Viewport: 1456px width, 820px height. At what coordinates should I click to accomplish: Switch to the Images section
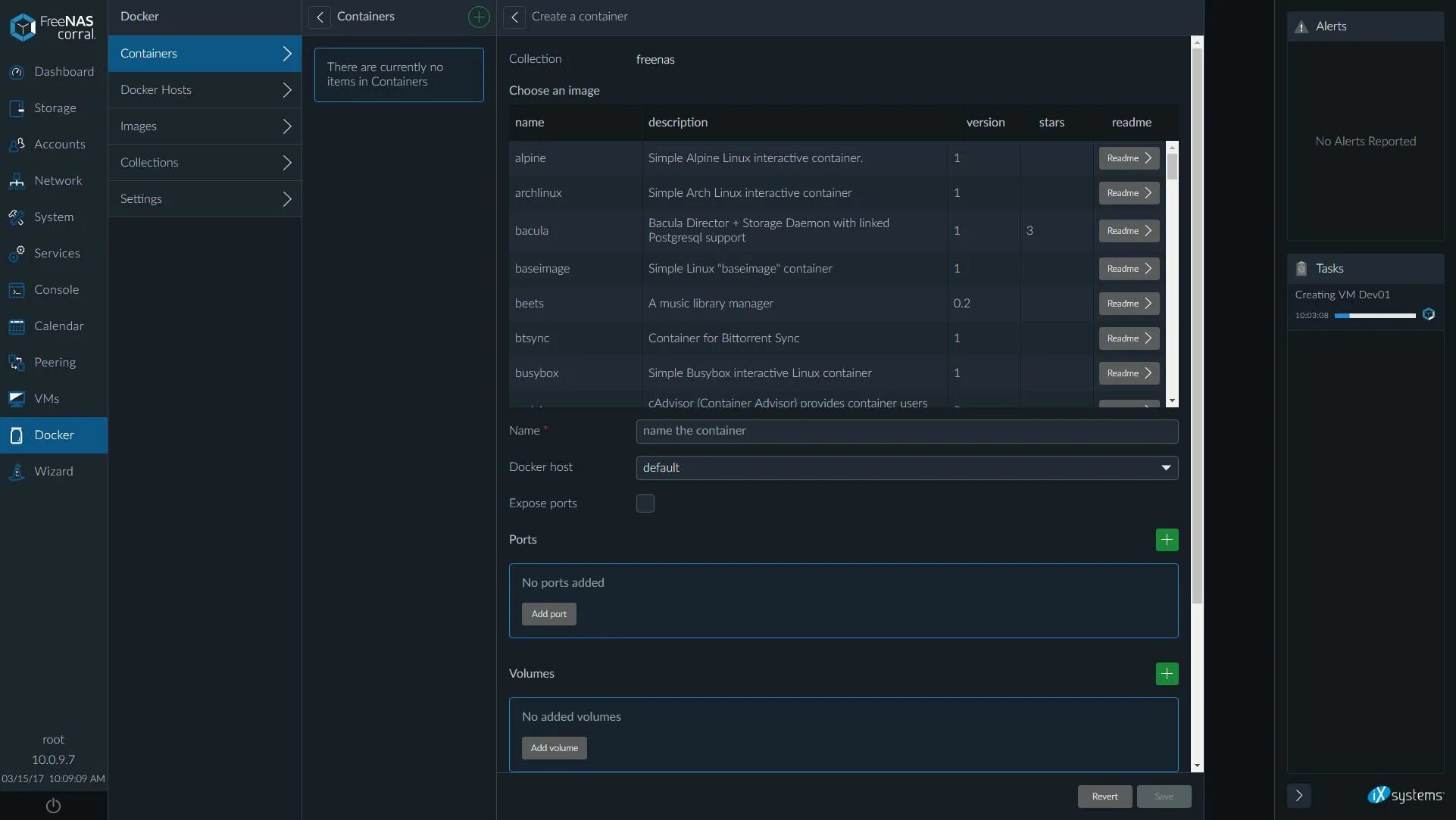(205, 126)
